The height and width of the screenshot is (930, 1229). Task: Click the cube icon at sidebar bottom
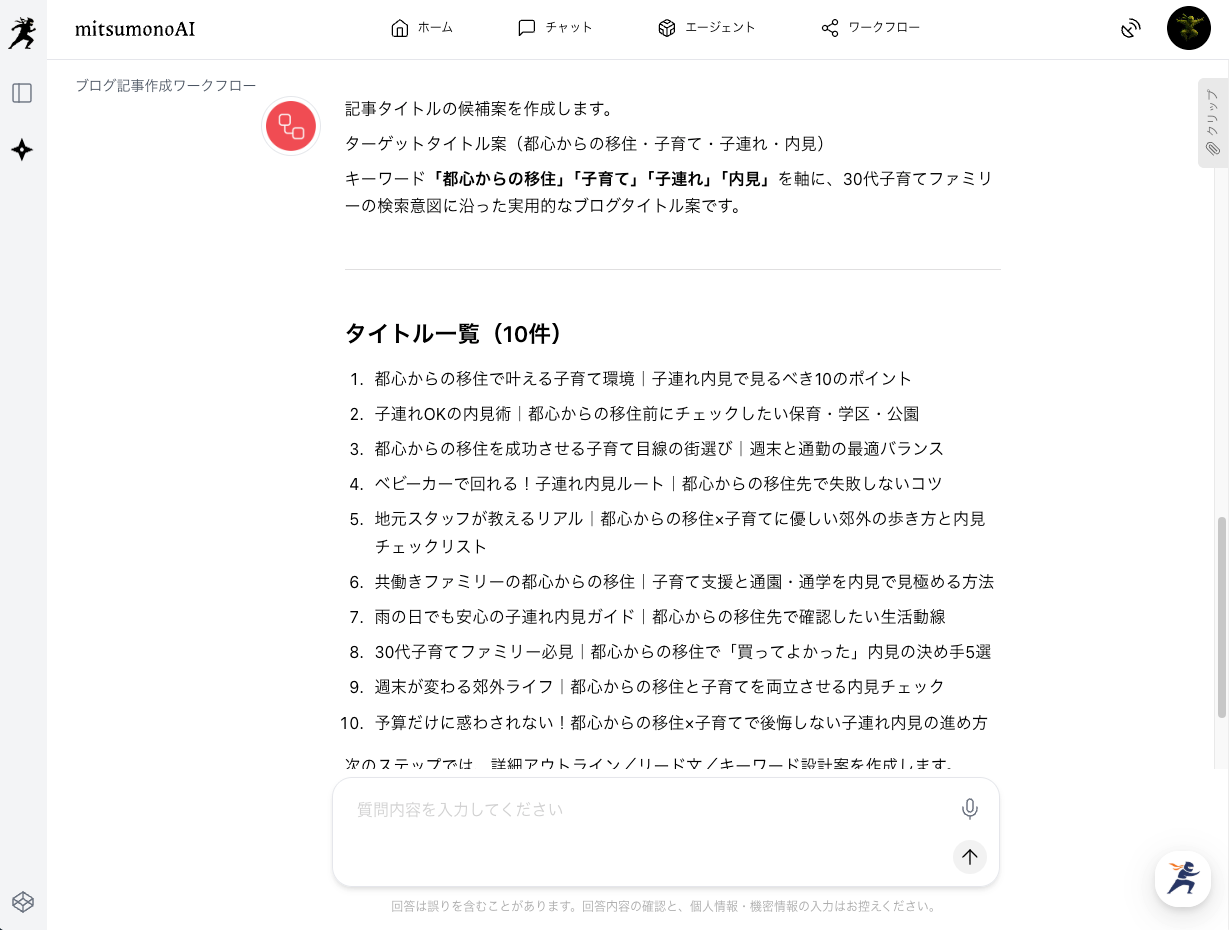pos(22,902)
